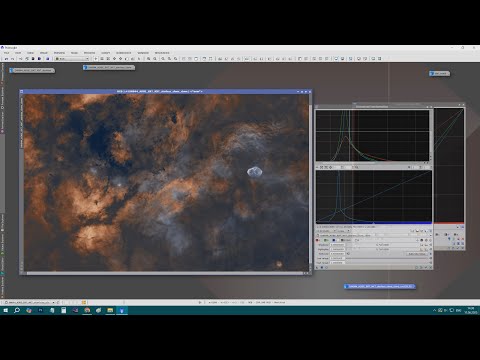Click the New Instance triangle in HistogramTransformation
The image size is (480, 360).
coord(317,267)
